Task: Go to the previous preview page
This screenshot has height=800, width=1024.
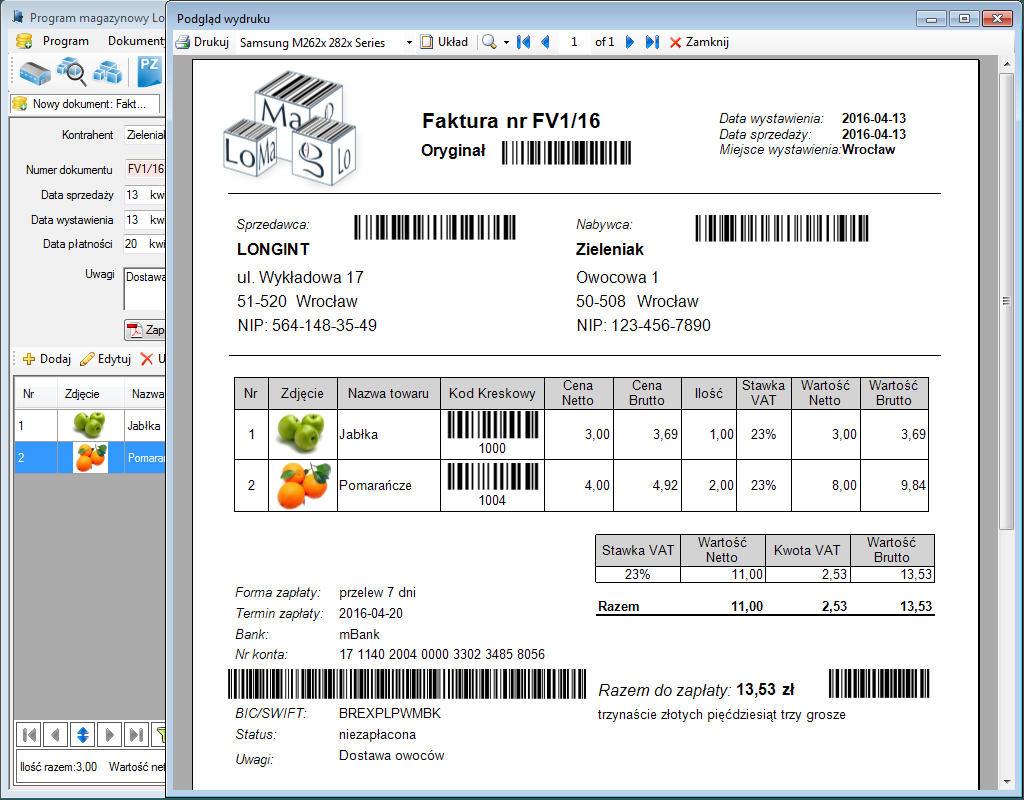Action: click(x=545, y=42)
